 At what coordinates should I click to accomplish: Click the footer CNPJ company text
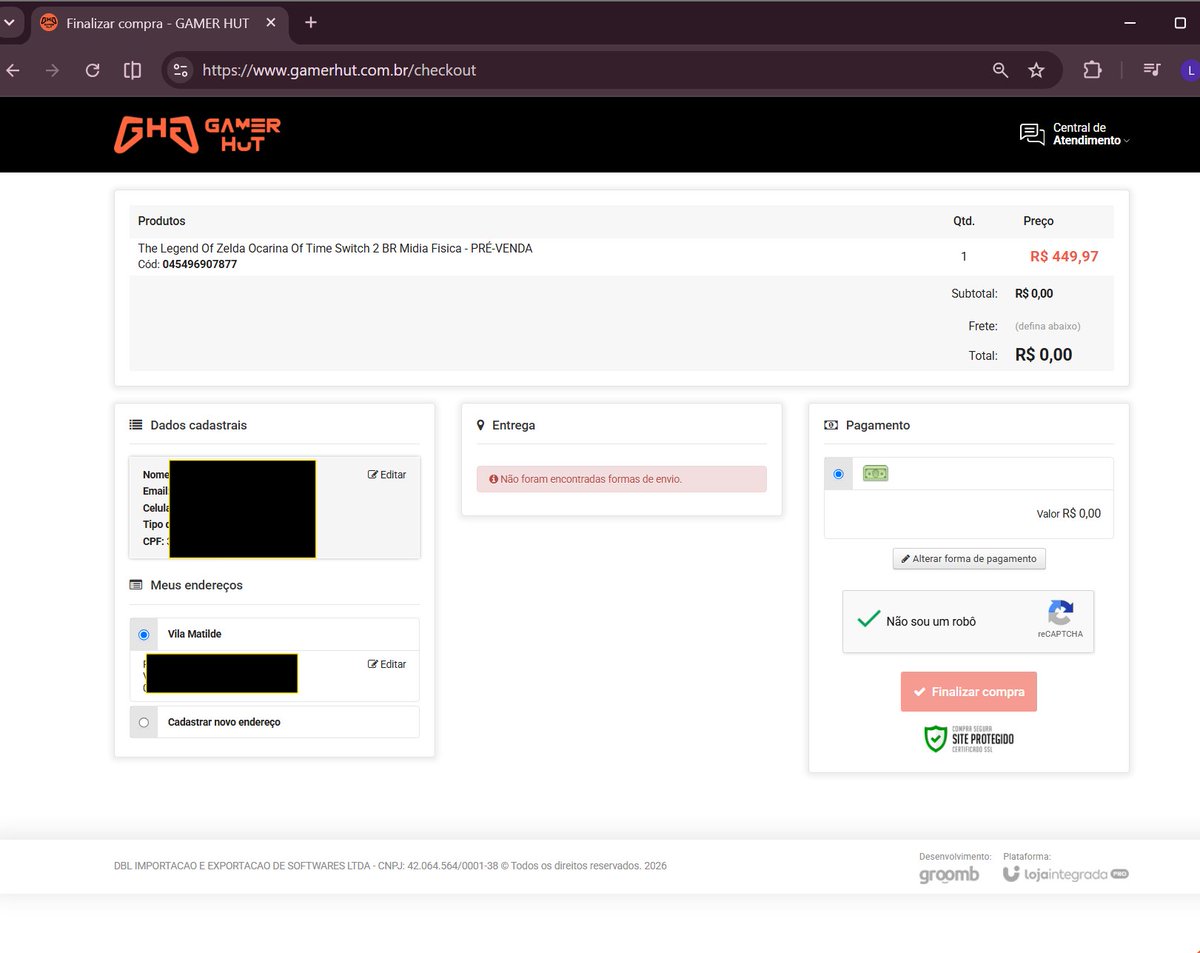pos(390,866)
